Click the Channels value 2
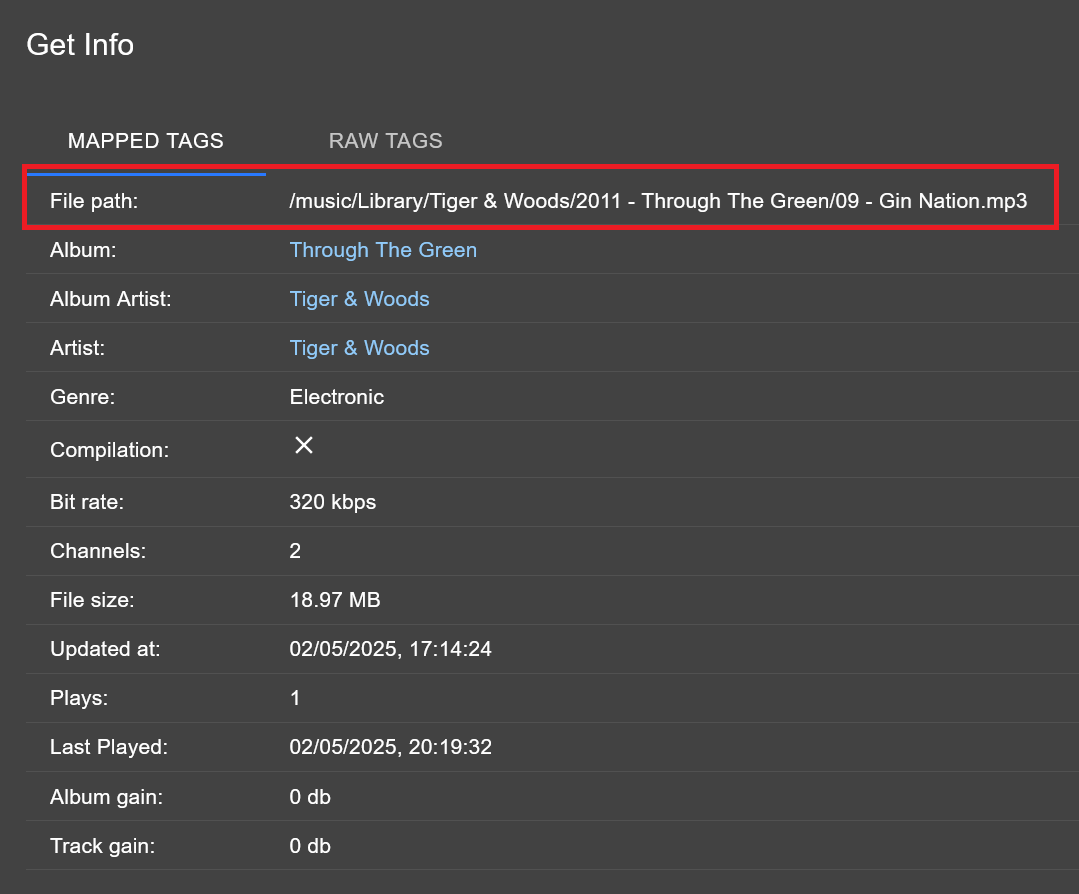Screen dimensions: 1079x894 tap(295, 551)
